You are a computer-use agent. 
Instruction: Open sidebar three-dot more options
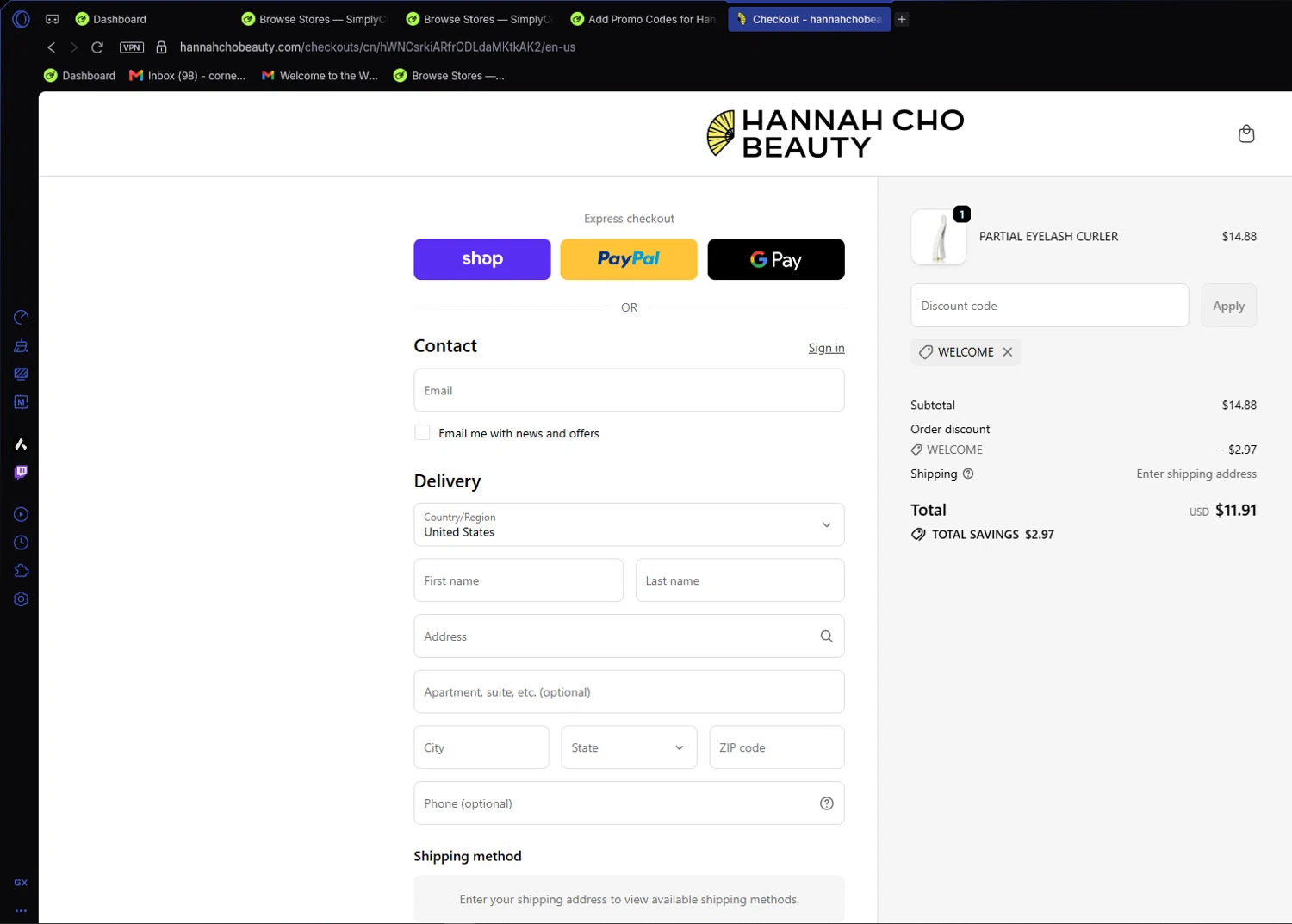[21, 910]
